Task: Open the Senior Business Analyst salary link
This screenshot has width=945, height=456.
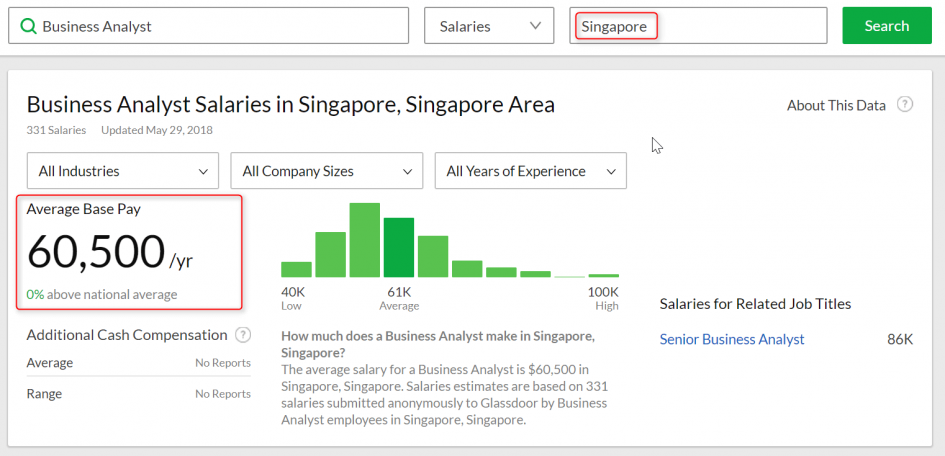Action: pos(732,339)
